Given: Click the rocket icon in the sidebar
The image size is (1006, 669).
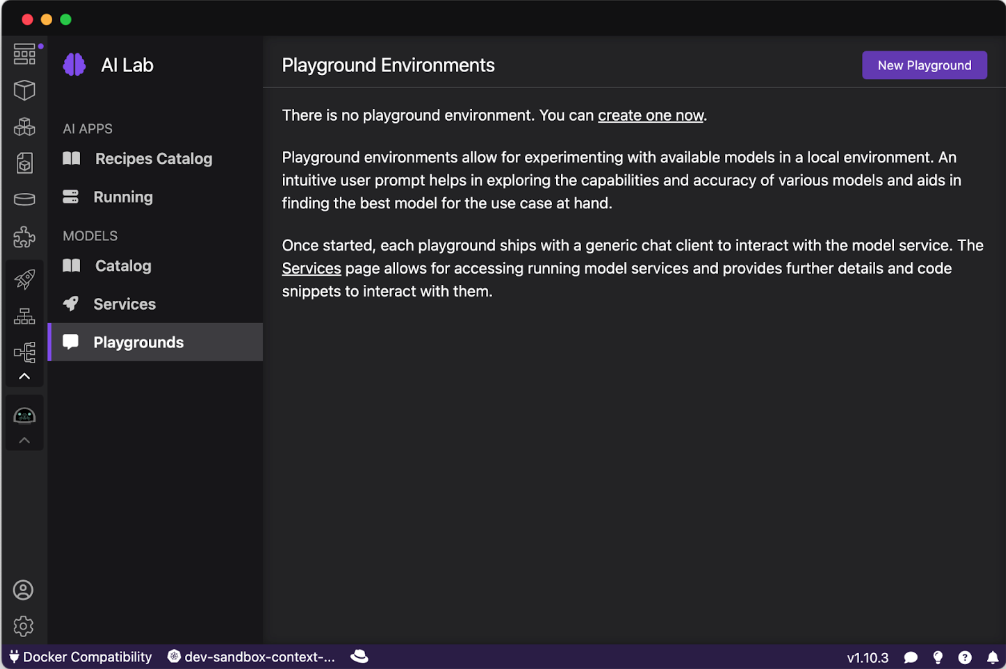Looking at the screenshot, I should tap(24, 280).
